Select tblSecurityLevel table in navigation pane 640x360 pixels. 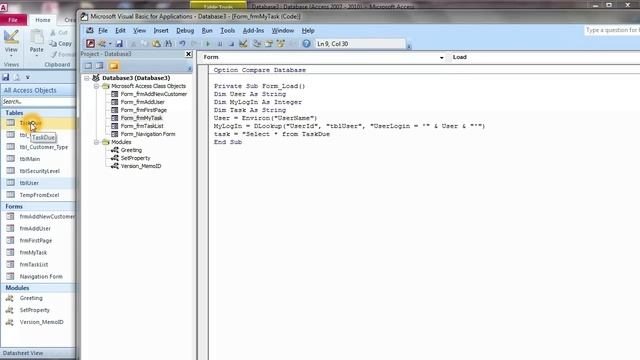point(38,171)
